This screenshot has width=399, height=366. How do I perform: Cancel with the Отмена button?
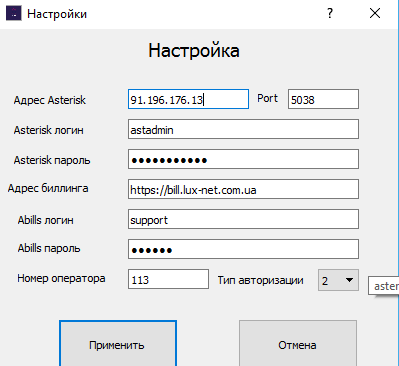pyautogui.click(x=298, y=344)
